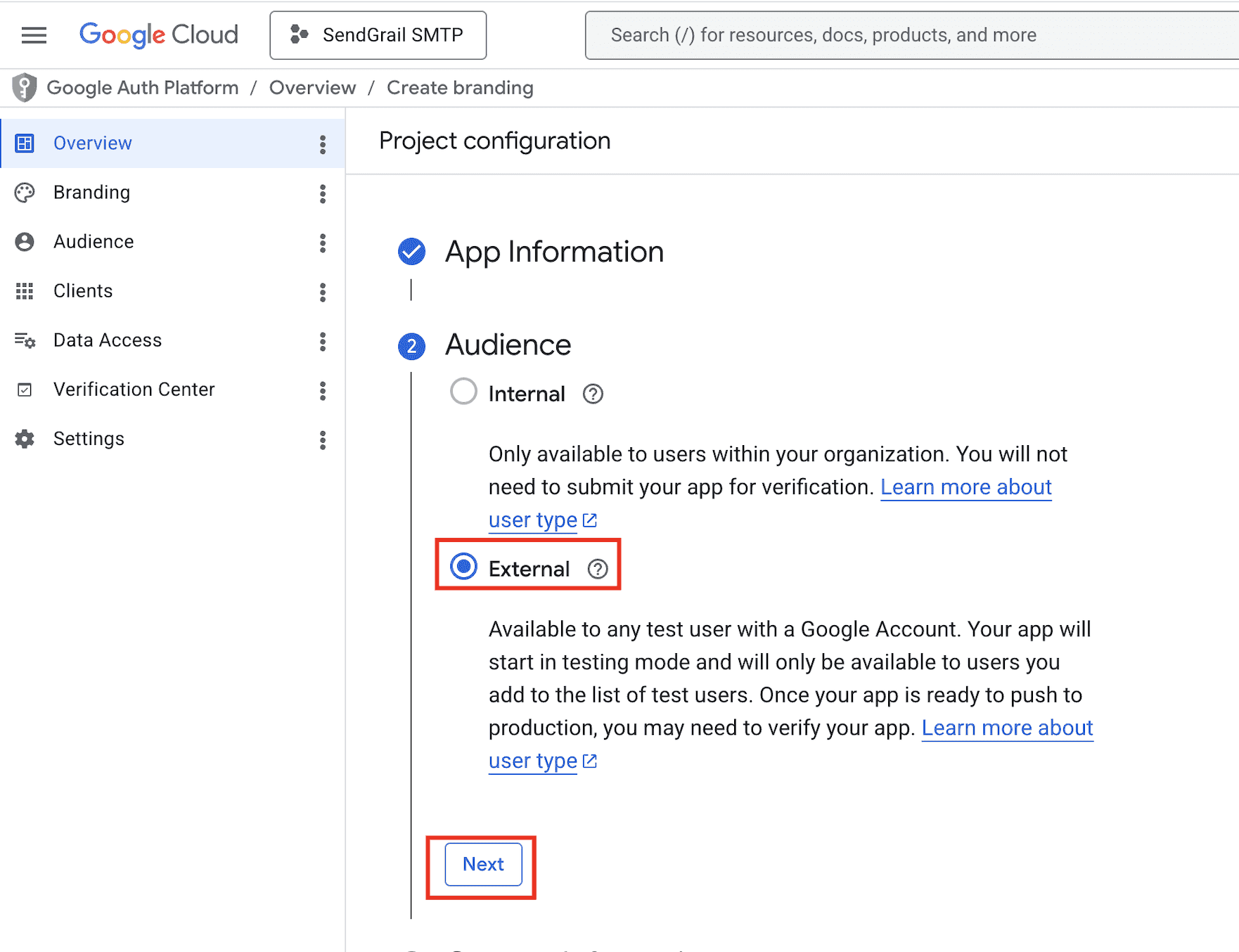Open more options for Verification Center

click(323, 390)
